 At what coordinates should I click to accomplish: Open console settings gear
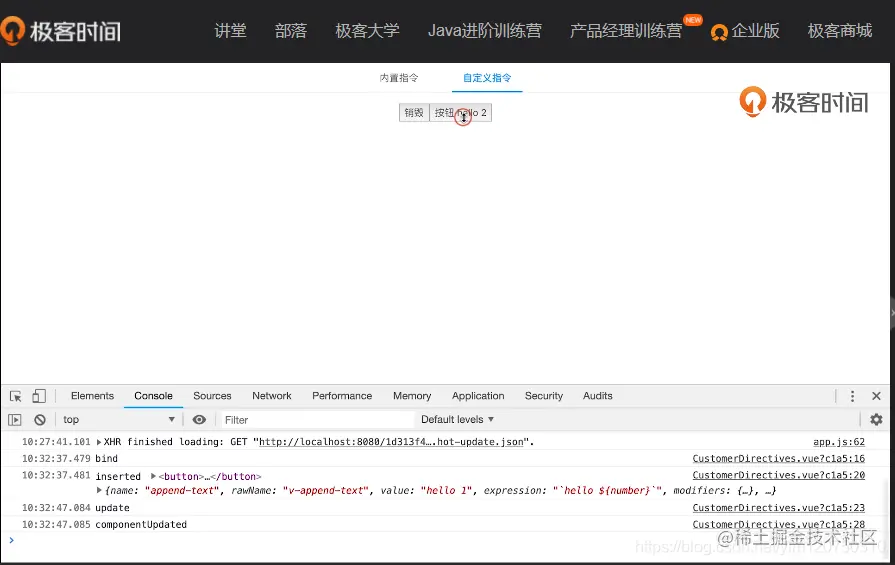876,420
